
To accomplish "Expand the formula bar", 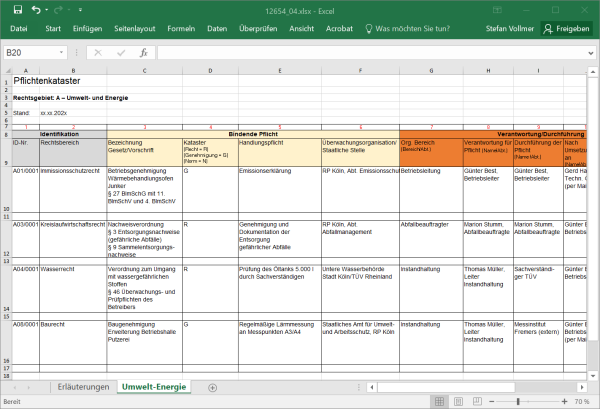I will (591, 52).
